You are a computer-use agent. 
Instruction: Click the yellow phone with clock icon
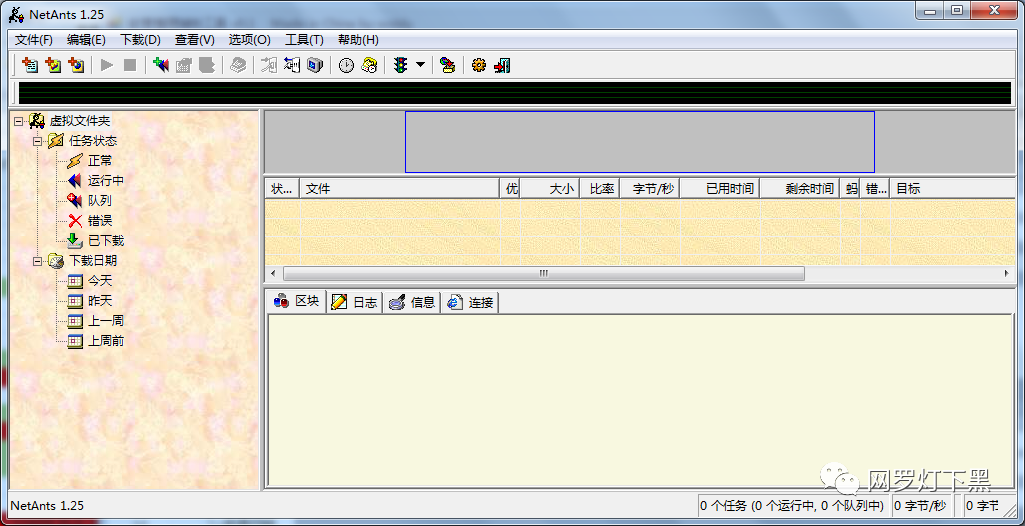pos(369,65)
